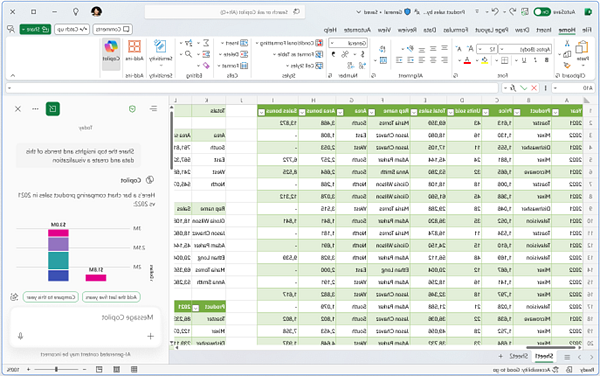Click the Borders grid icon

(x=505, y=60)
